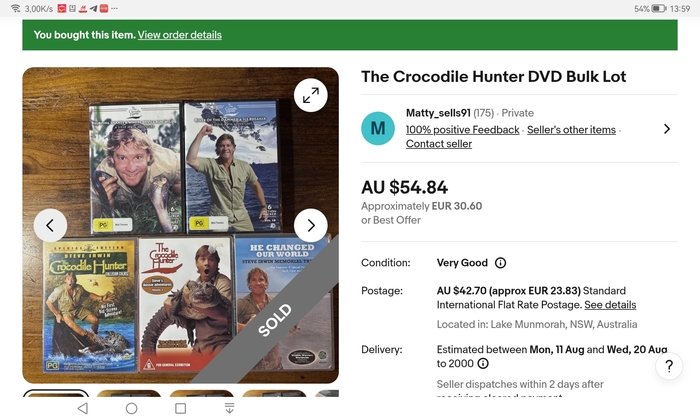The width and height of the screenshot is (700, 420).
Task: Select the first image thumbnail
Action: [x=56, y=393]
